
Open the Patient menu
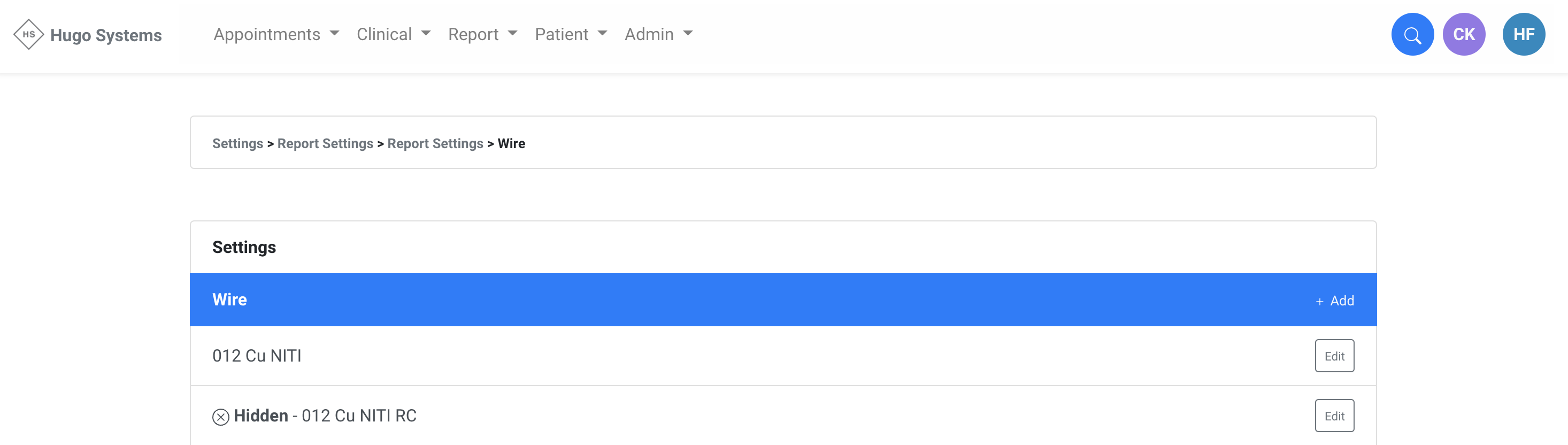pos(570,35)
